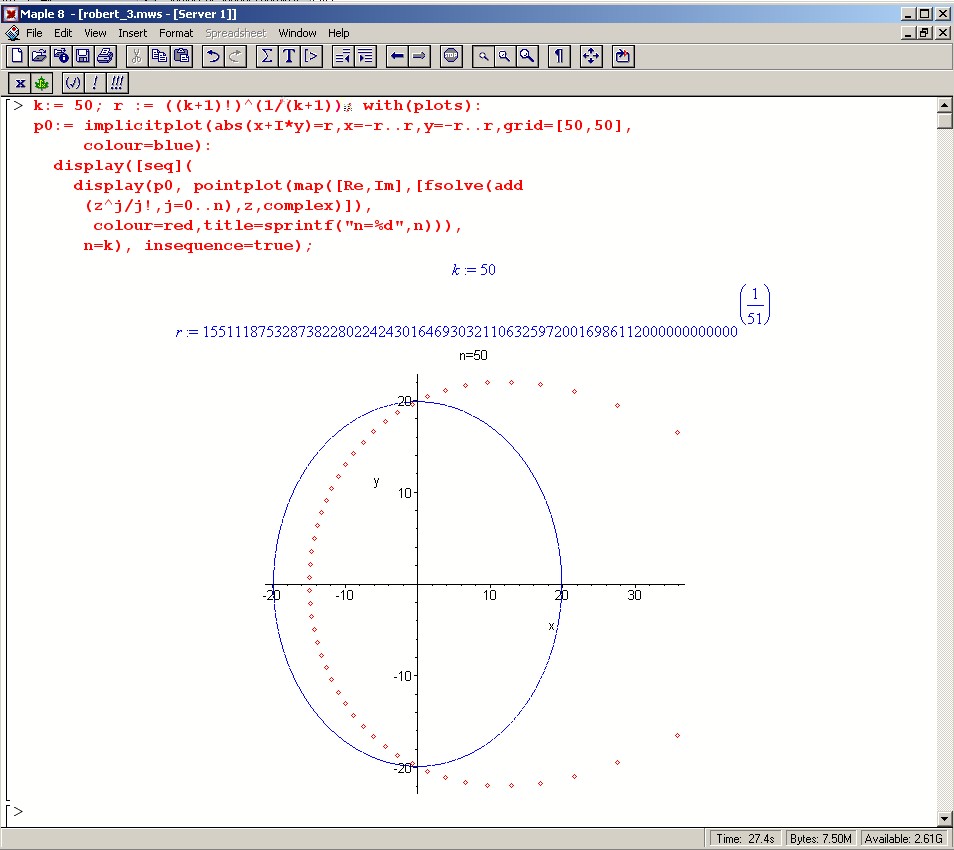Click the 'k:= 50; r :=' input line
This screenshot has width=954, height=850.
257,106
